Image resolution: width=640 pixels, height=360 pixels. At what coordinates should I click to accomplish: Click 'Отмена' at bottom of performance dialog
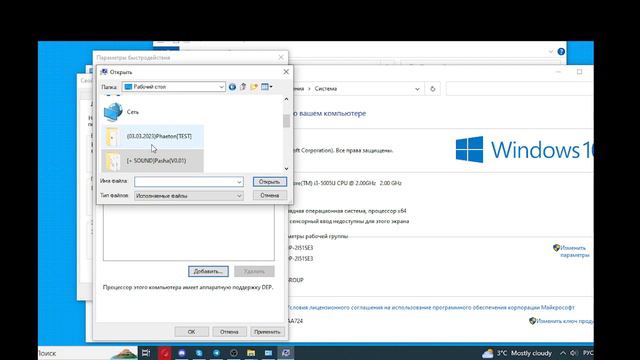[229, 332]
